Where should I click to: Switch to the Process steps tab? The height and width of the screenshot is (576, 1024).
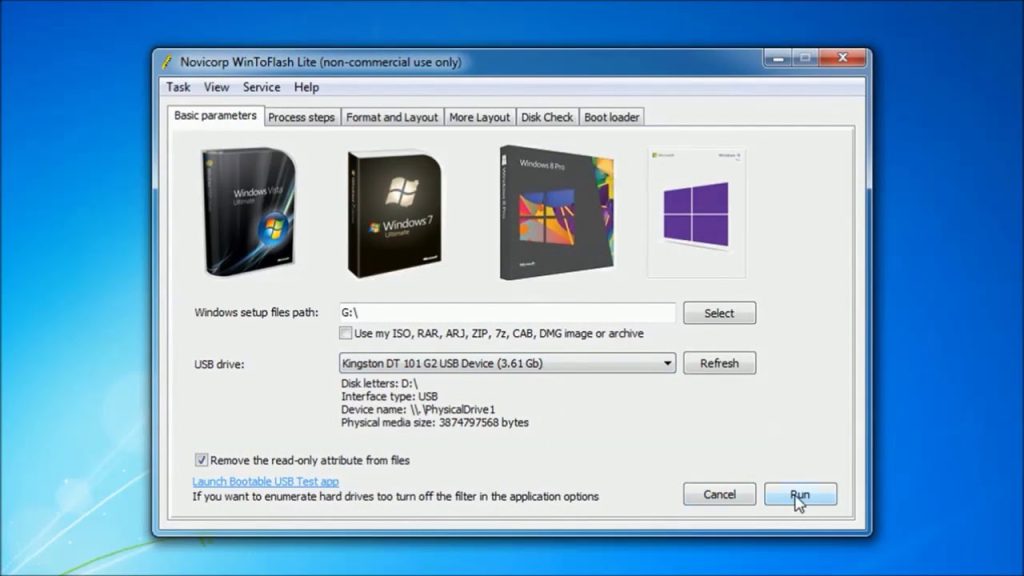301,117
